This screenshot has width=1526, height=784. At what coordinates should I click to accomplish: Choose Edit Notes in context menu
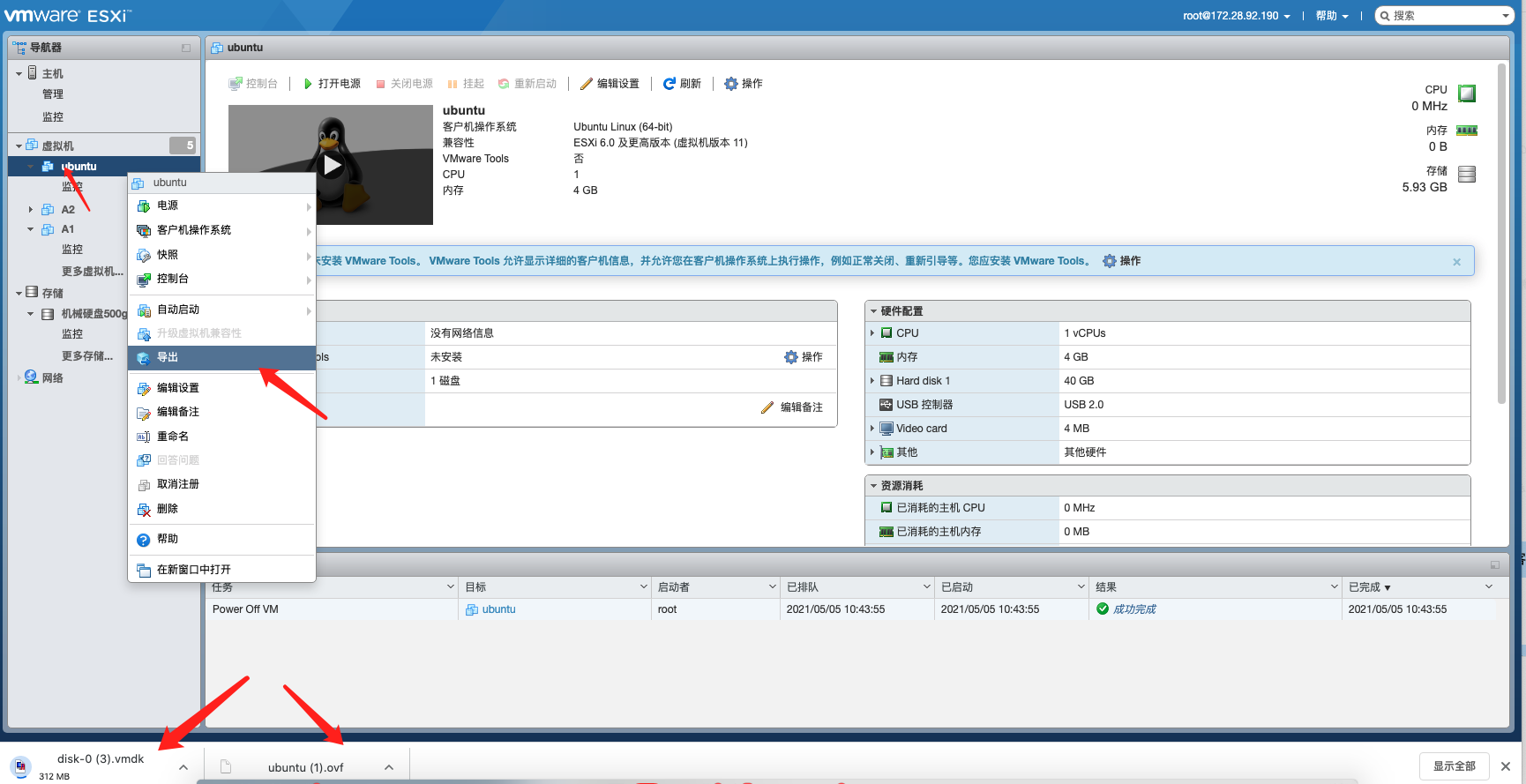coord(222,412)
